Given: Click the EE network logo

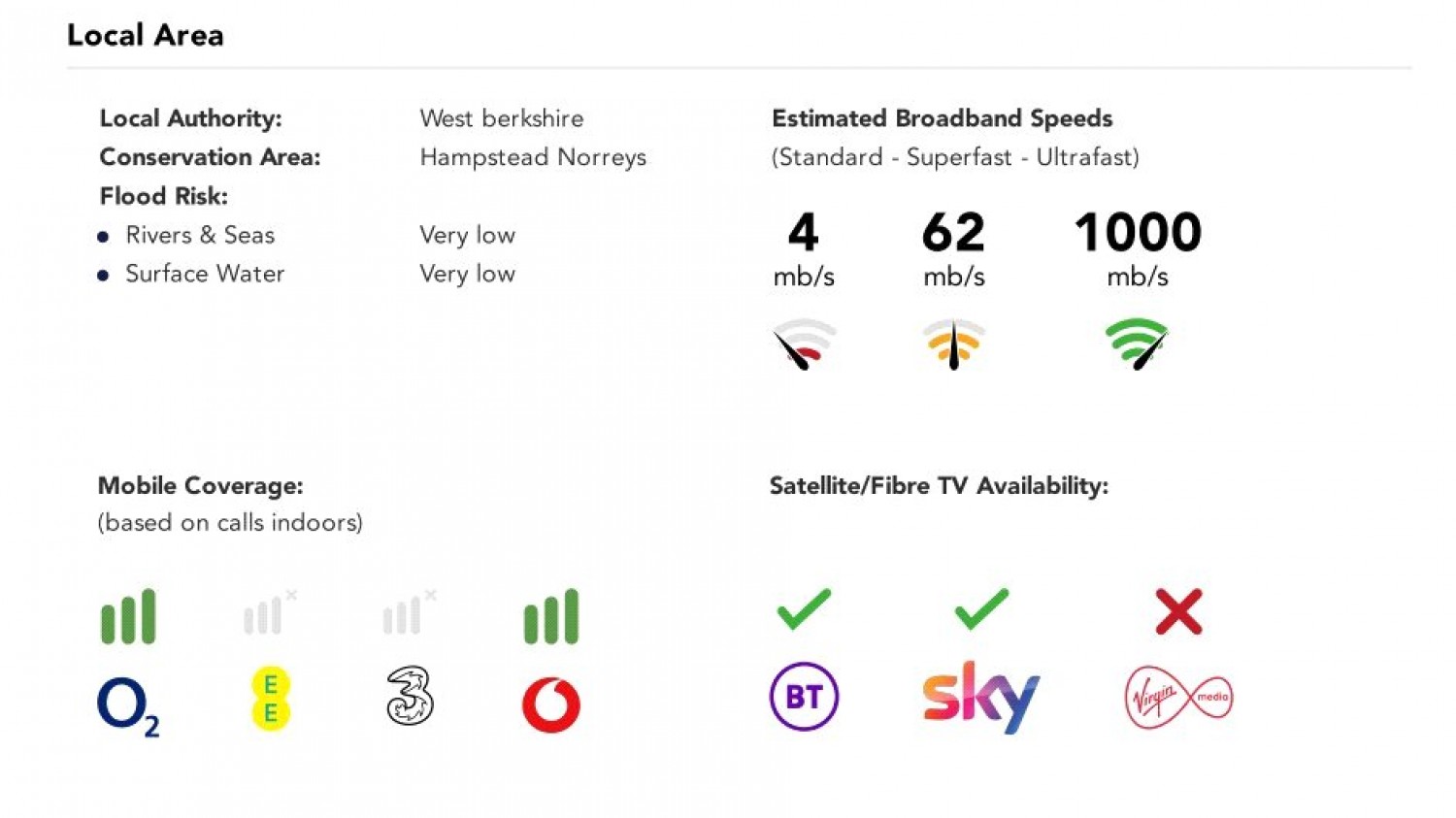Looking at the screenshot, I should coord(271,698).
